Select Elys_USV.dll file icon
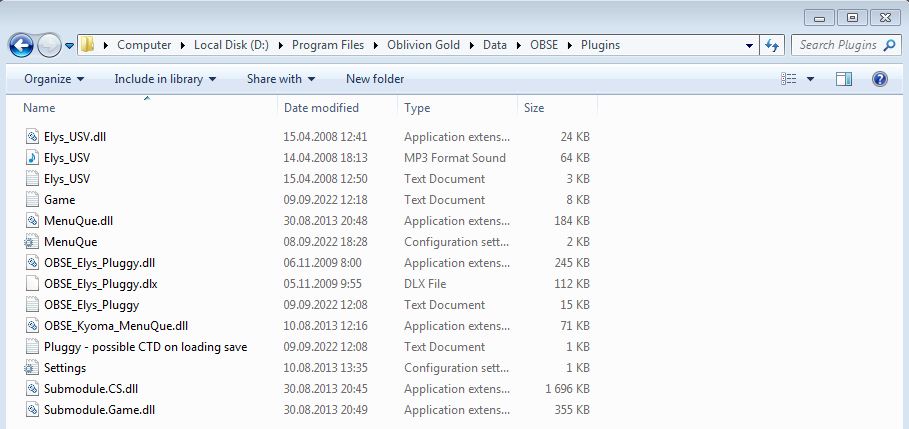 (x=32, y=137)
